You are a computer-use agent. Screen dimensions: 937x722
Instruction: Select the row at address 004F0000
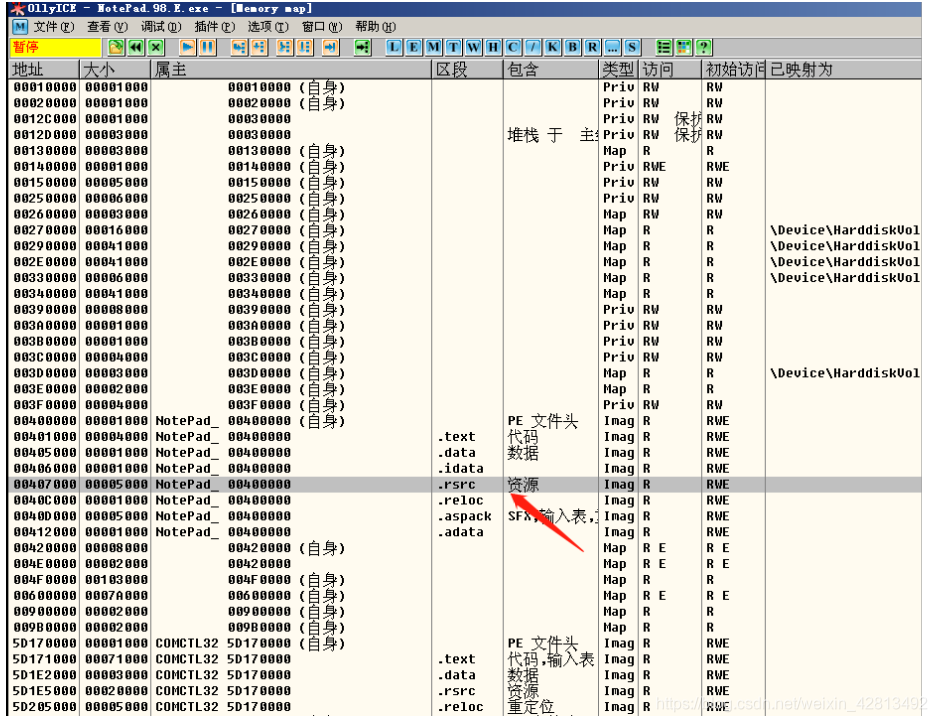[x=466, y=580]
